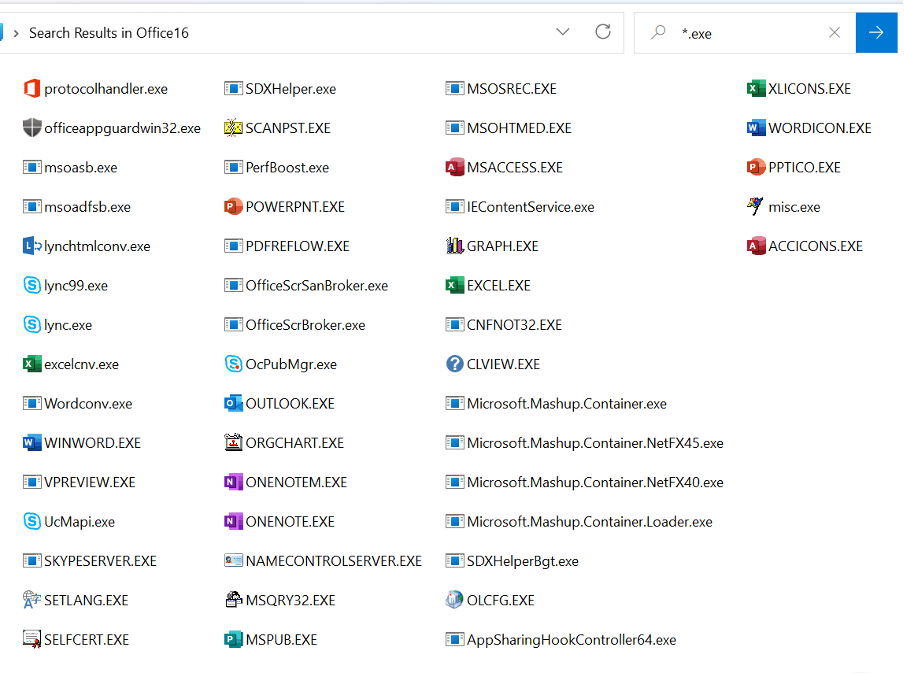Submit the search with the arrow button
This screenshot has width=904, height=674.
tap(876, 32)
